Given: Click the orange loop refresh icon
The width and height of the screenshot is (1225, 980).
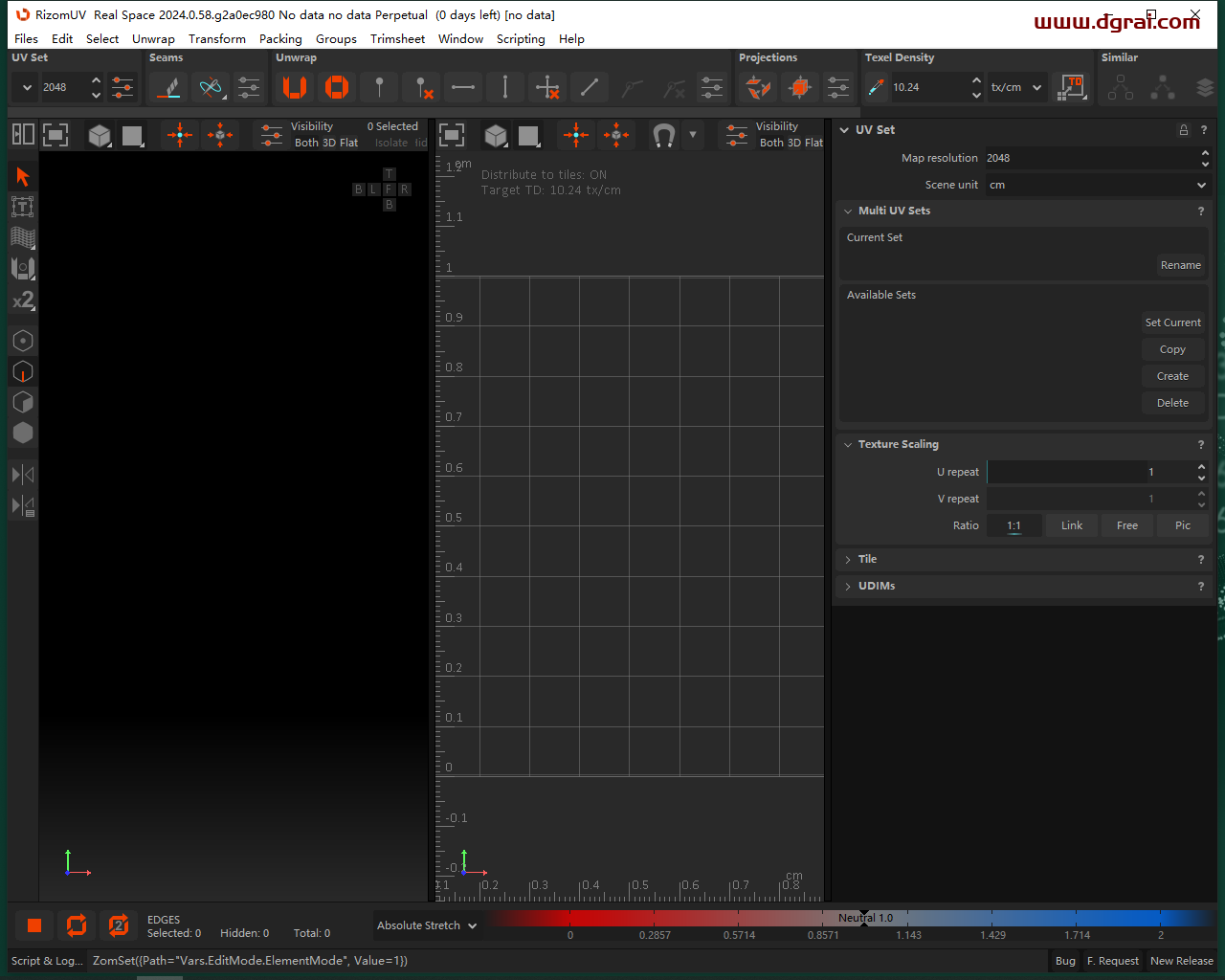Looking at the screenshot, I should (77, 924).
